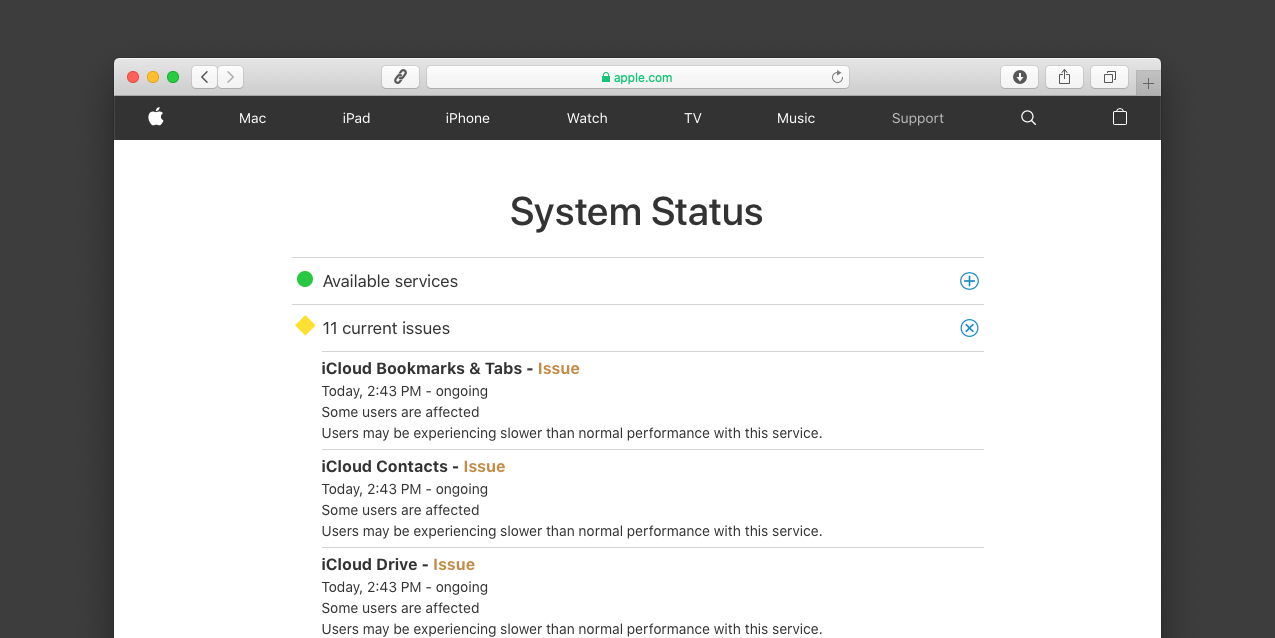Click the Share toolbar button
The image size is (1275, 638).
[x=1064, y=77]
